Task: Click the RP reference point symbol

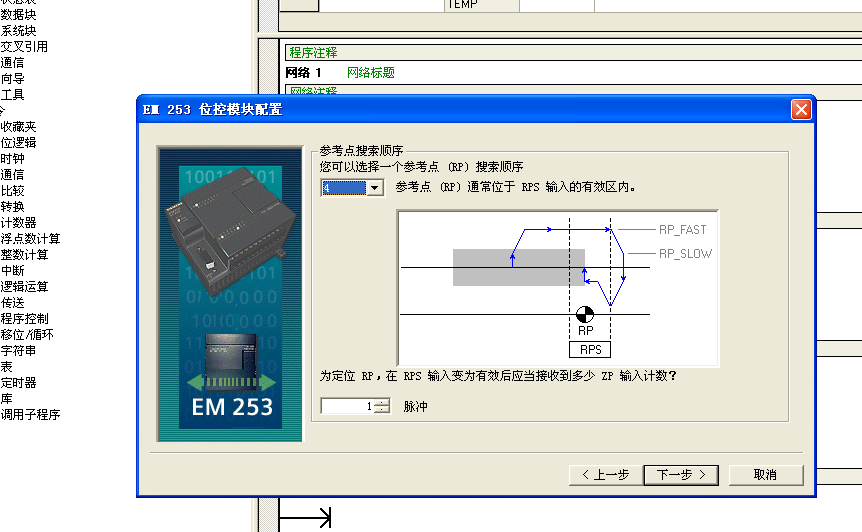Action: (x=585, y=314)
